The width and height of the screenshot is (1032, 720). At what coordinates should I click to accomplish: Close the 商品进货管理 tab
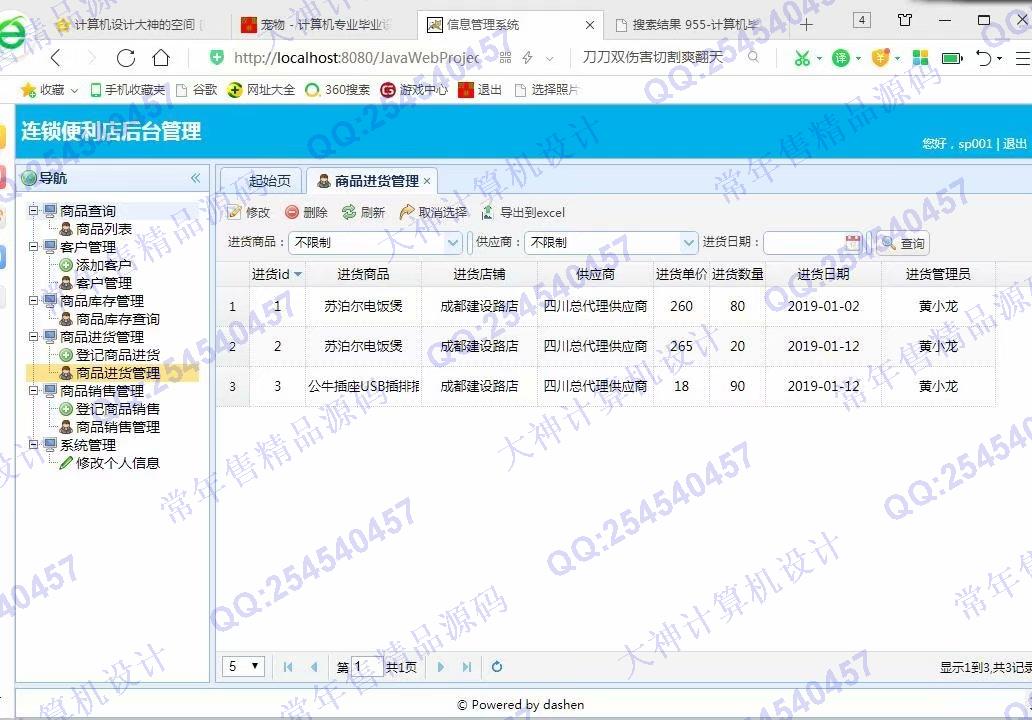point(427,181)
